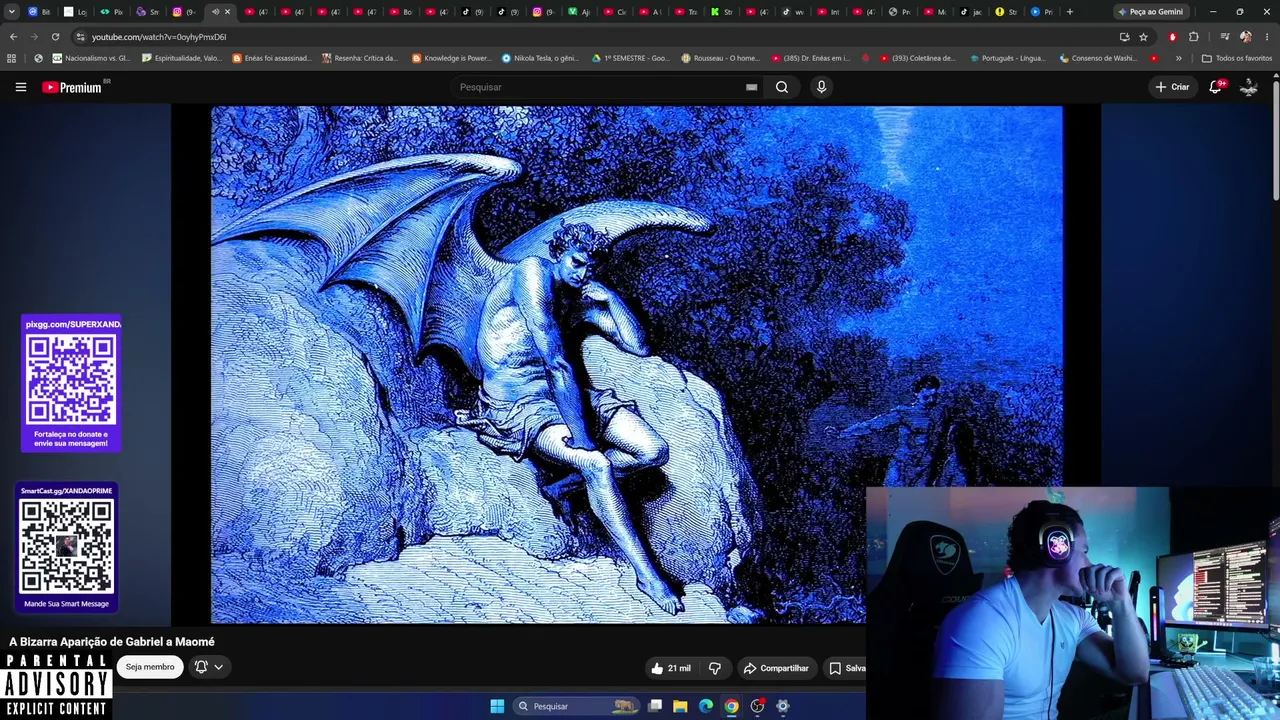Close the active YouTube tab

(228, 12)
